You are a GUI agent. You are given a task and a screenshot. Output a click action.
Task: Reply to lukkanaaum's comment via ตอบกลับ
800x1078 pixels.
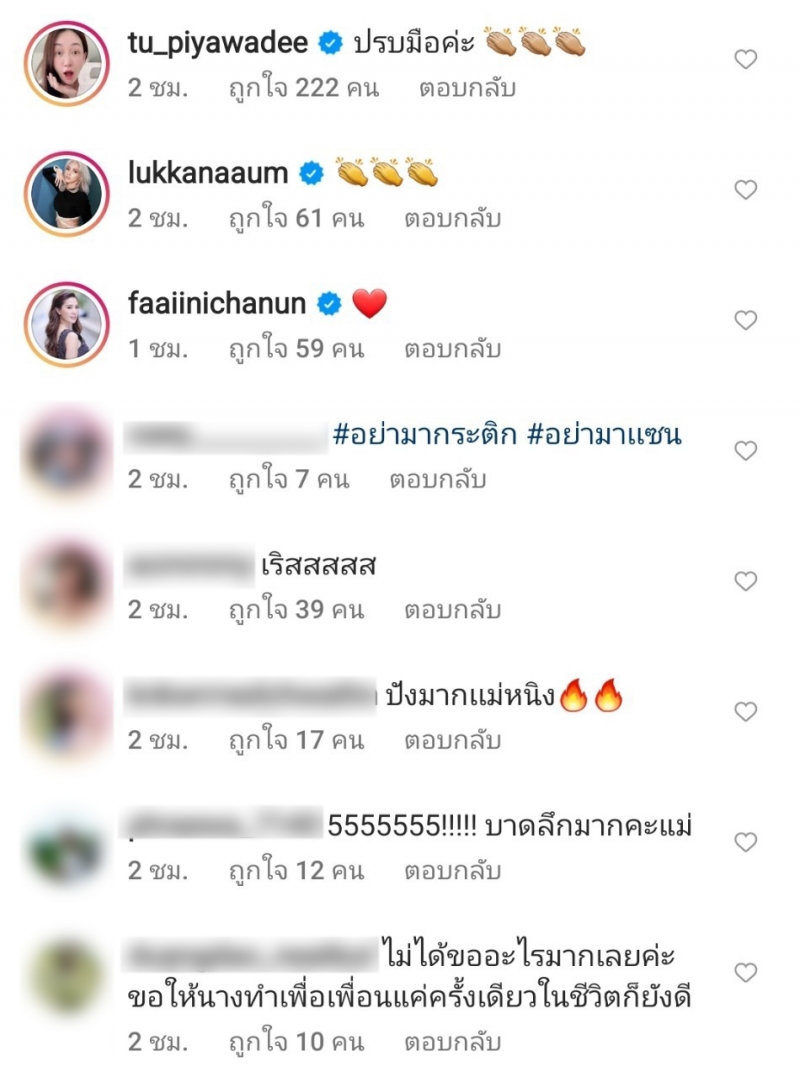coord(452,219)
